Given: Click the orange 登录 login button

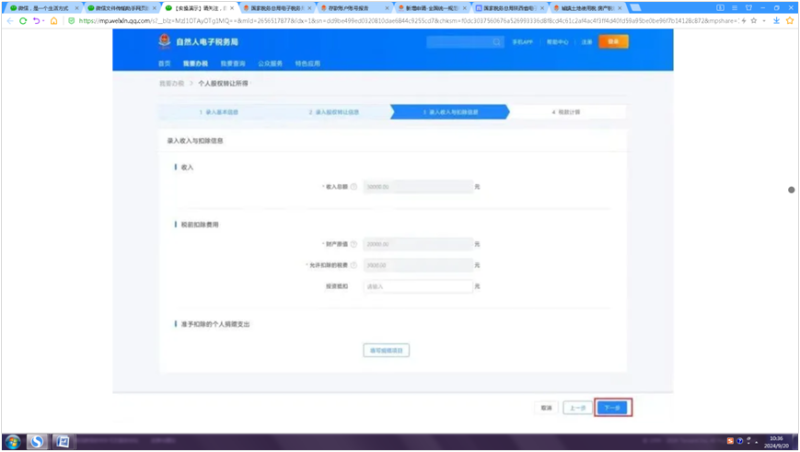Looking at the screenshot, I should (614, 42).
